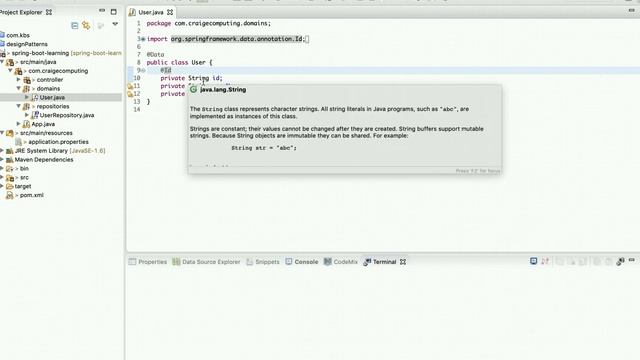640x360 pixels.
Task: Minimize the Project Explorer panel
Action: pos(102,11)
